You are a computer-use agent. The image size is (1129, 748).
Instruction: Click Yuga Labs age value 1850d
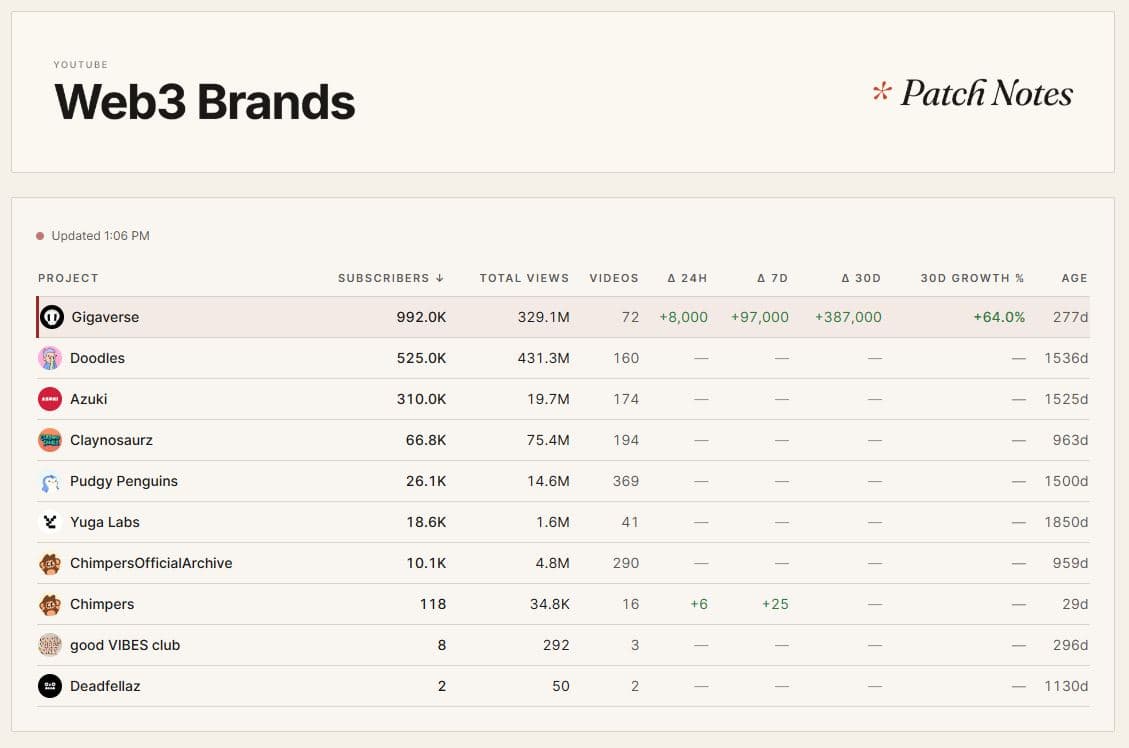click(x=1066, y=522)
